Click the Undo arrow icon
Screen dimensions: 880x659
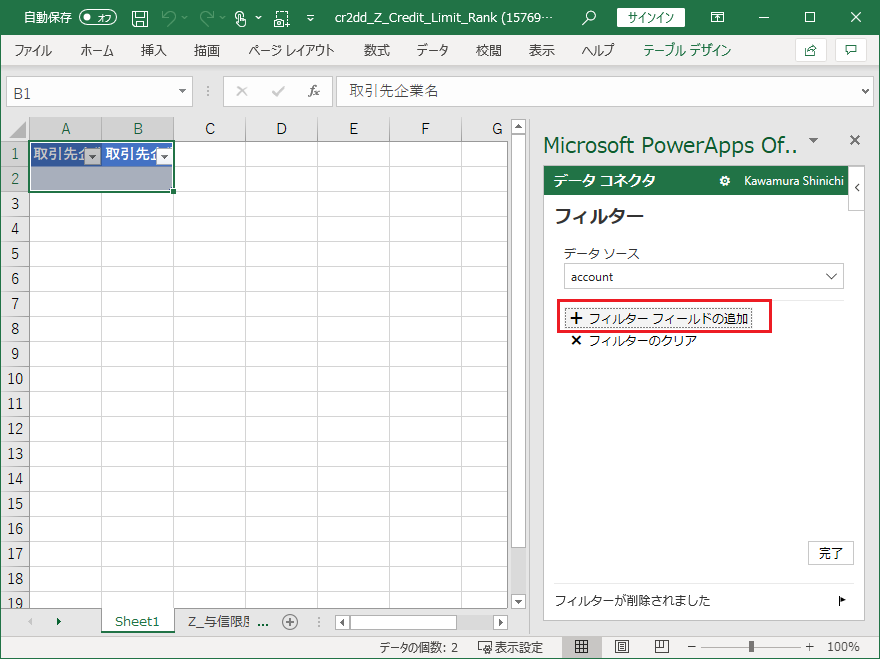(168, 18)
